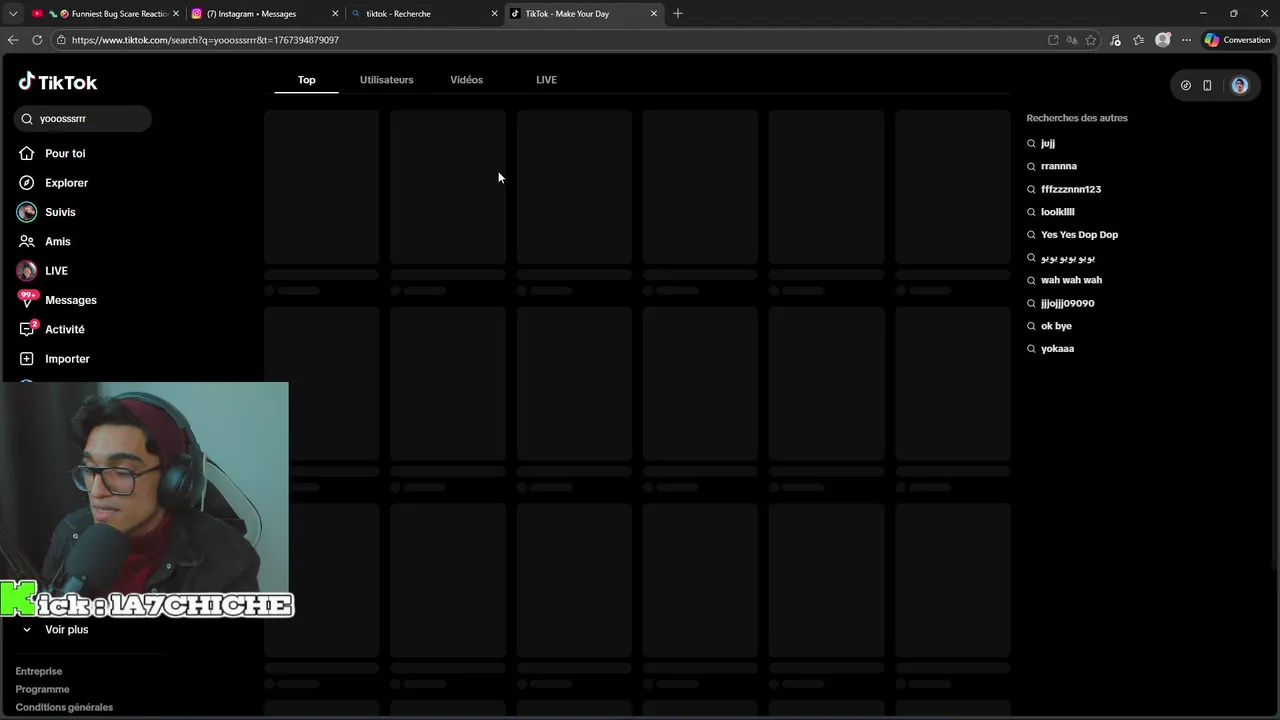Choose the rrannna suggested search

(1058, 166)
